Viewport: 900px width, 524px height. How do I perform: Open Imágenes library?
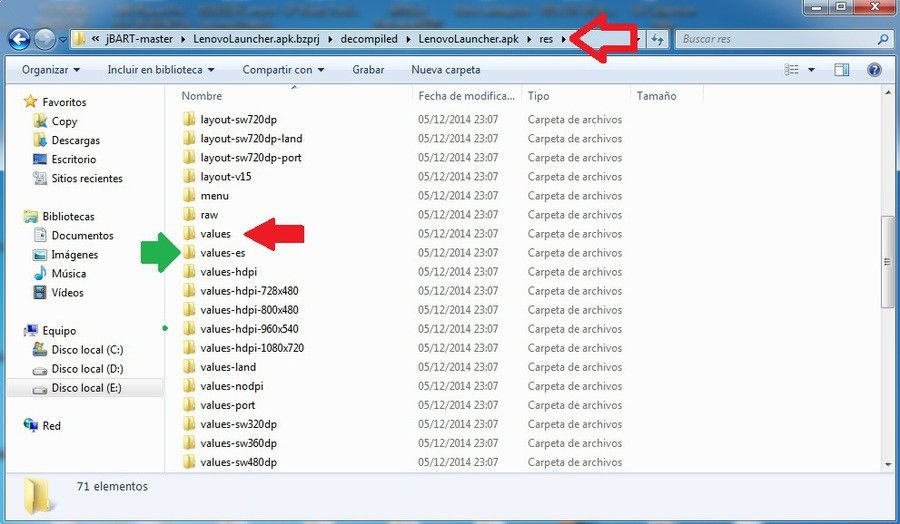pyautogui.click(x=75, y=254)
